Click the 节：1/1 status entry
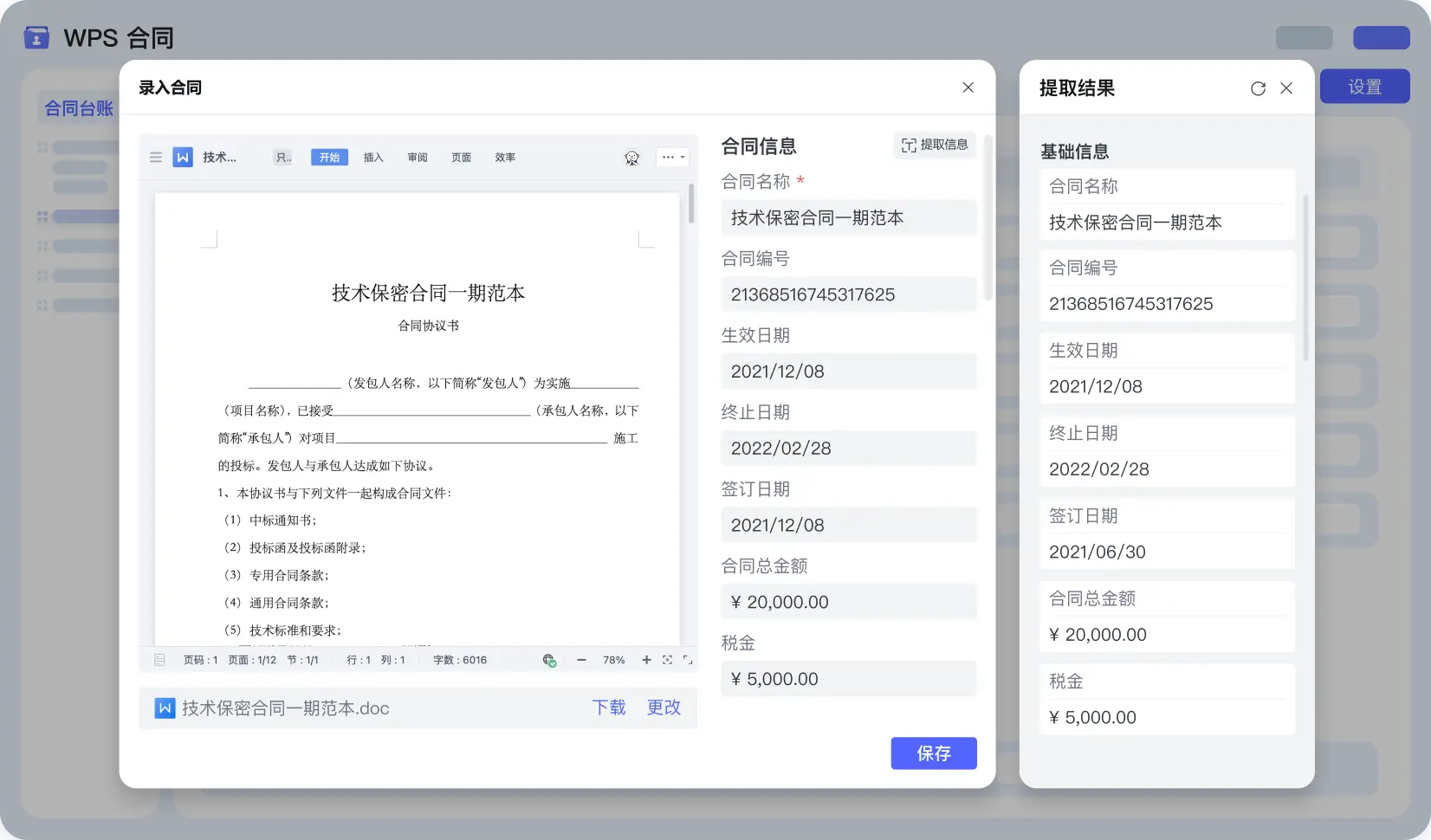The image size is (1431, 840). click(302, 660)
